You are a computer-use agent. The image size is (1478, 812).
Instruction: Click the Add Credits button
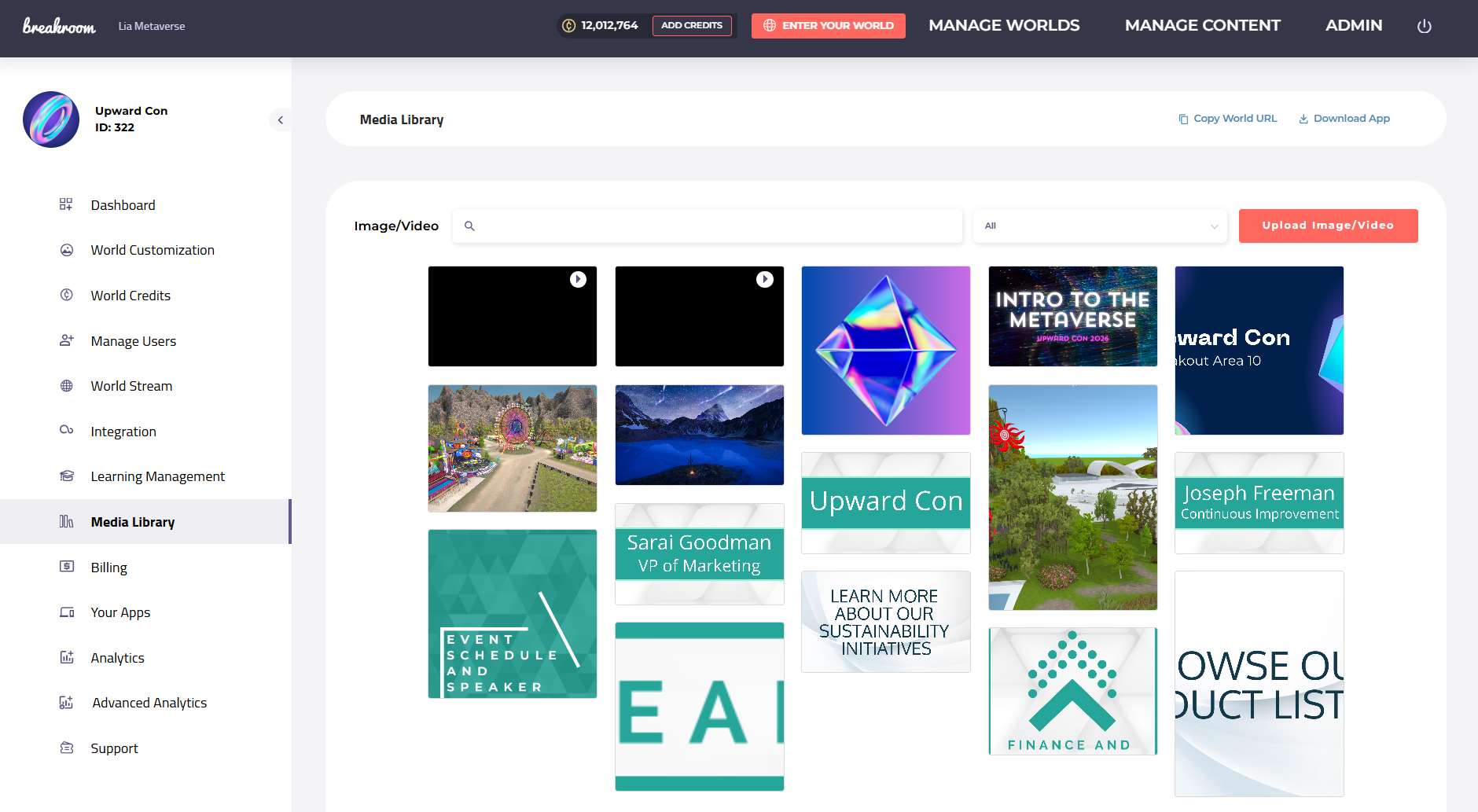point(692,25)
